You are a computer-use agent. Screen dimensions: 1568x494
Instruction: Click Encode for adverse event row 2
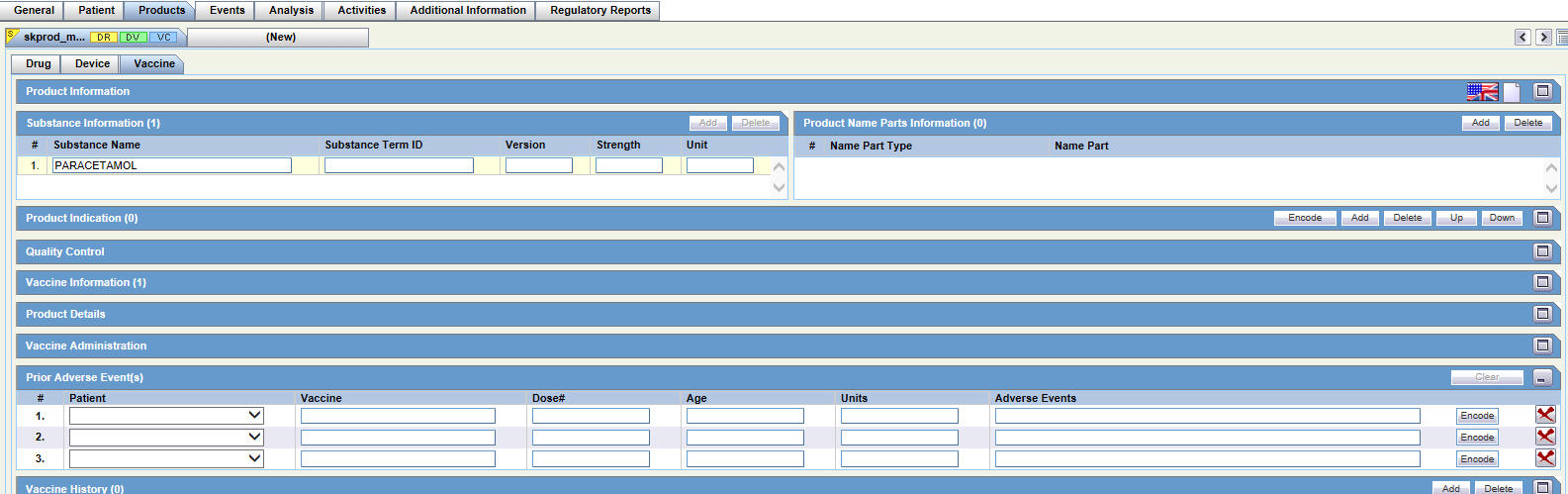tap(1477, 438)
